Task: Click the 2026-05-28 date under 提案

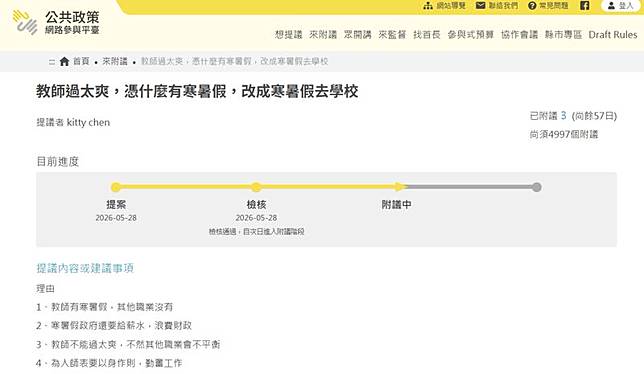Action: pos(116,218)
